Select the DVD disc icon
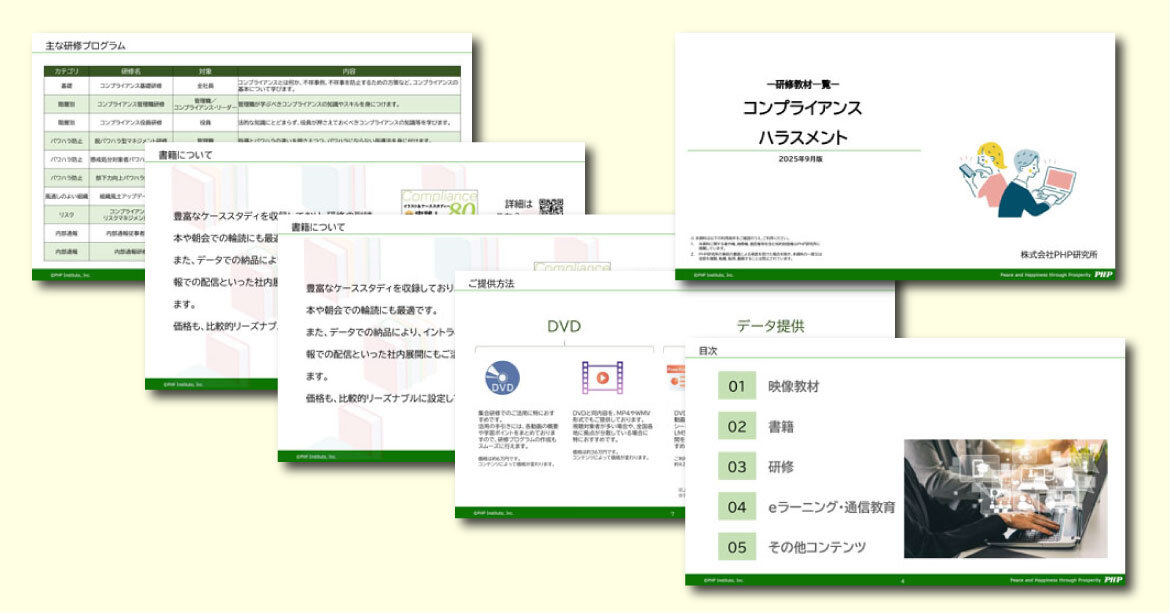The image size is (1170, 613). tap(502, 376)
